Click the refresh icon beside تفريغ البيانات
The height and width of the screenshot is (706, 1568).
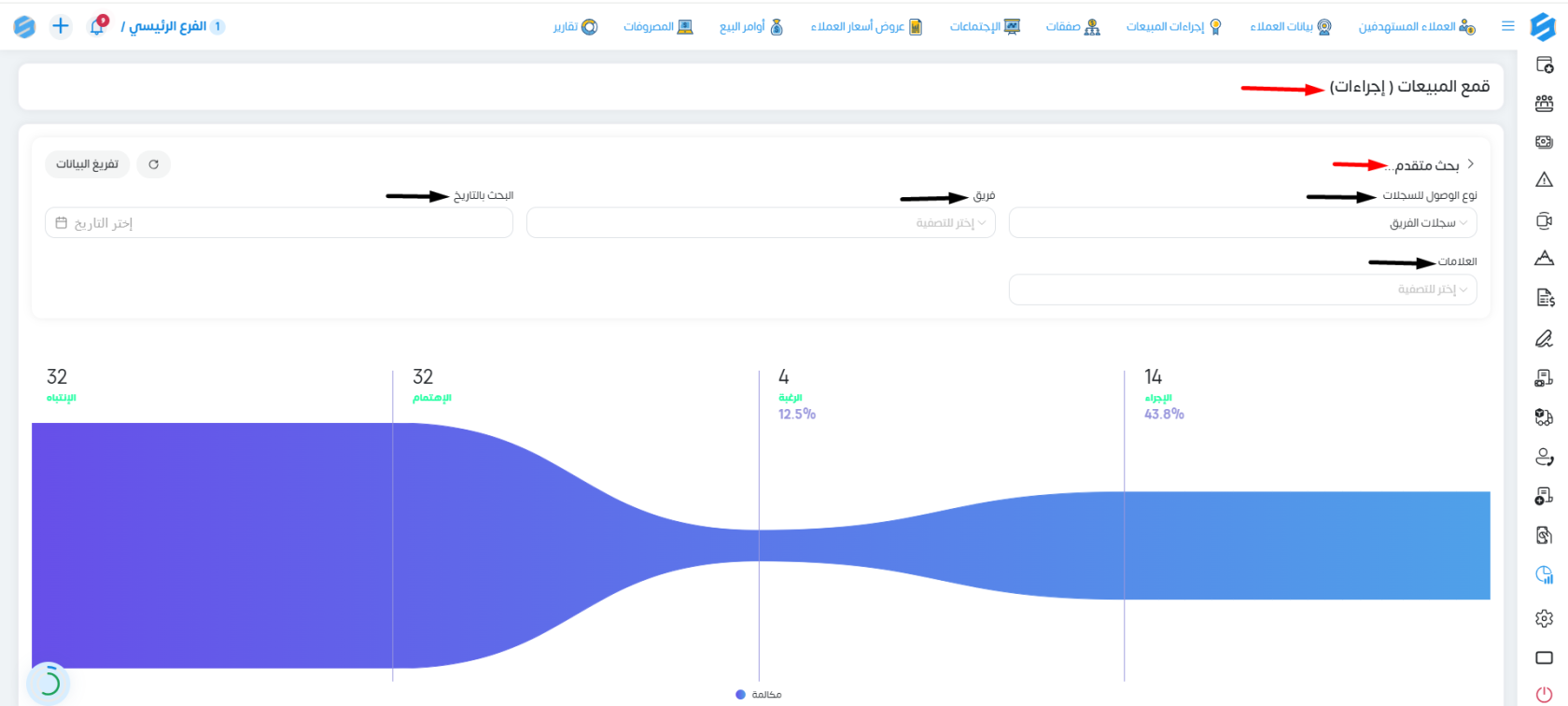[153, 164]
